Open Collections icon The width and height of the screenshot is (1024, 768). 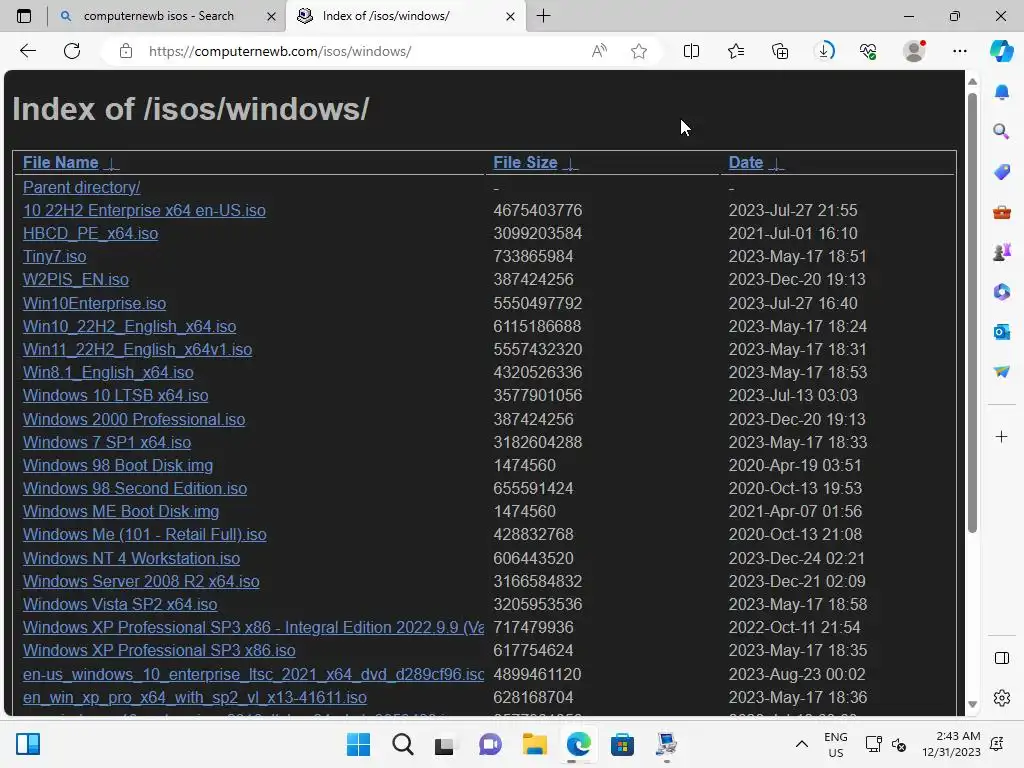coord(780,51)
